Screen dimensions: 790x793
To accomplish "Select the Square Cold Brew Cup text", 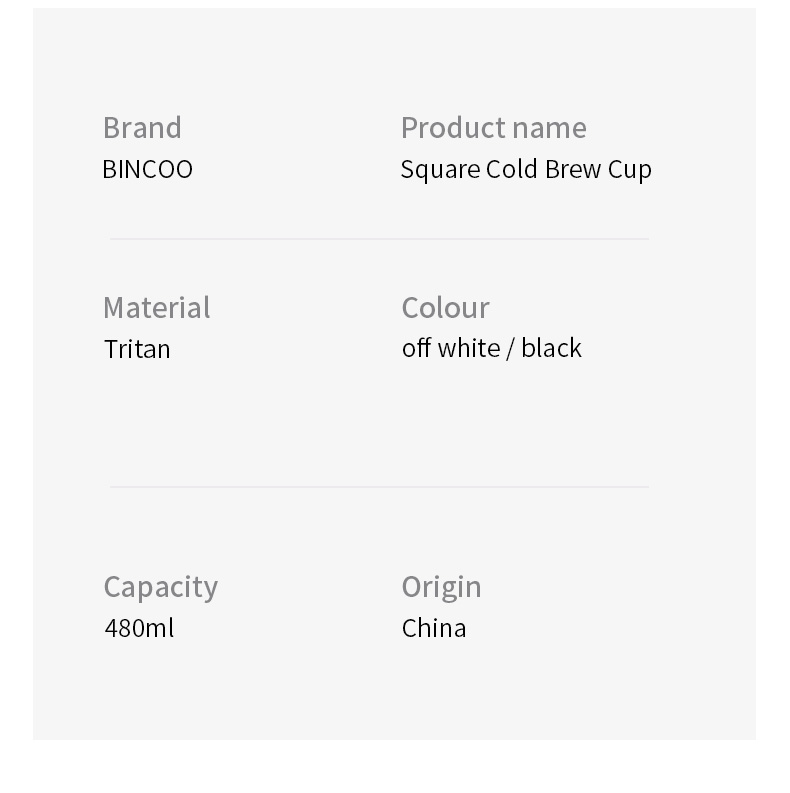I will [x=526, y=169].
